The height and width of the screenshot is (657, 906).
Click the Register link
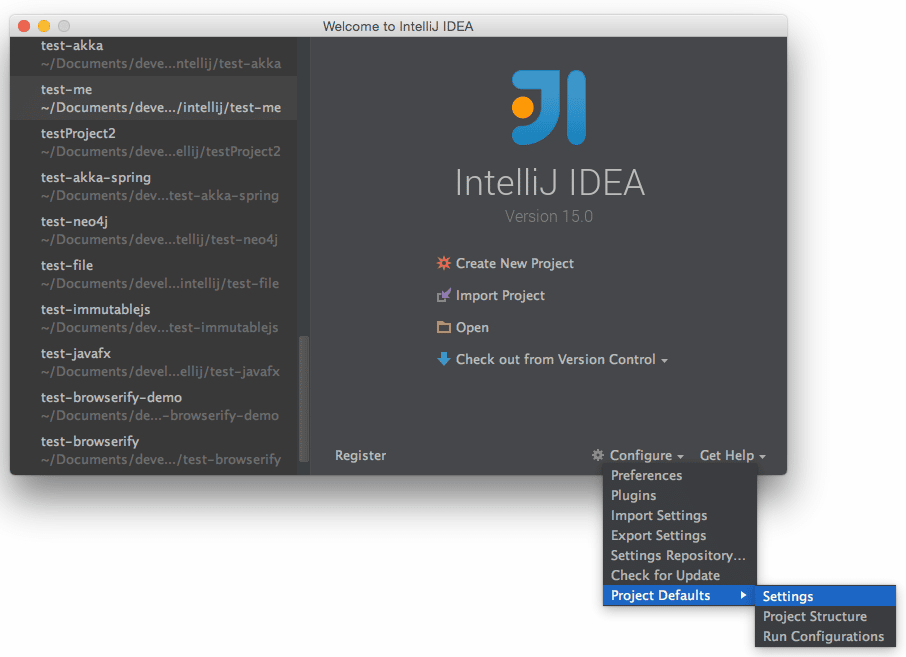click(x=361, y=456)
